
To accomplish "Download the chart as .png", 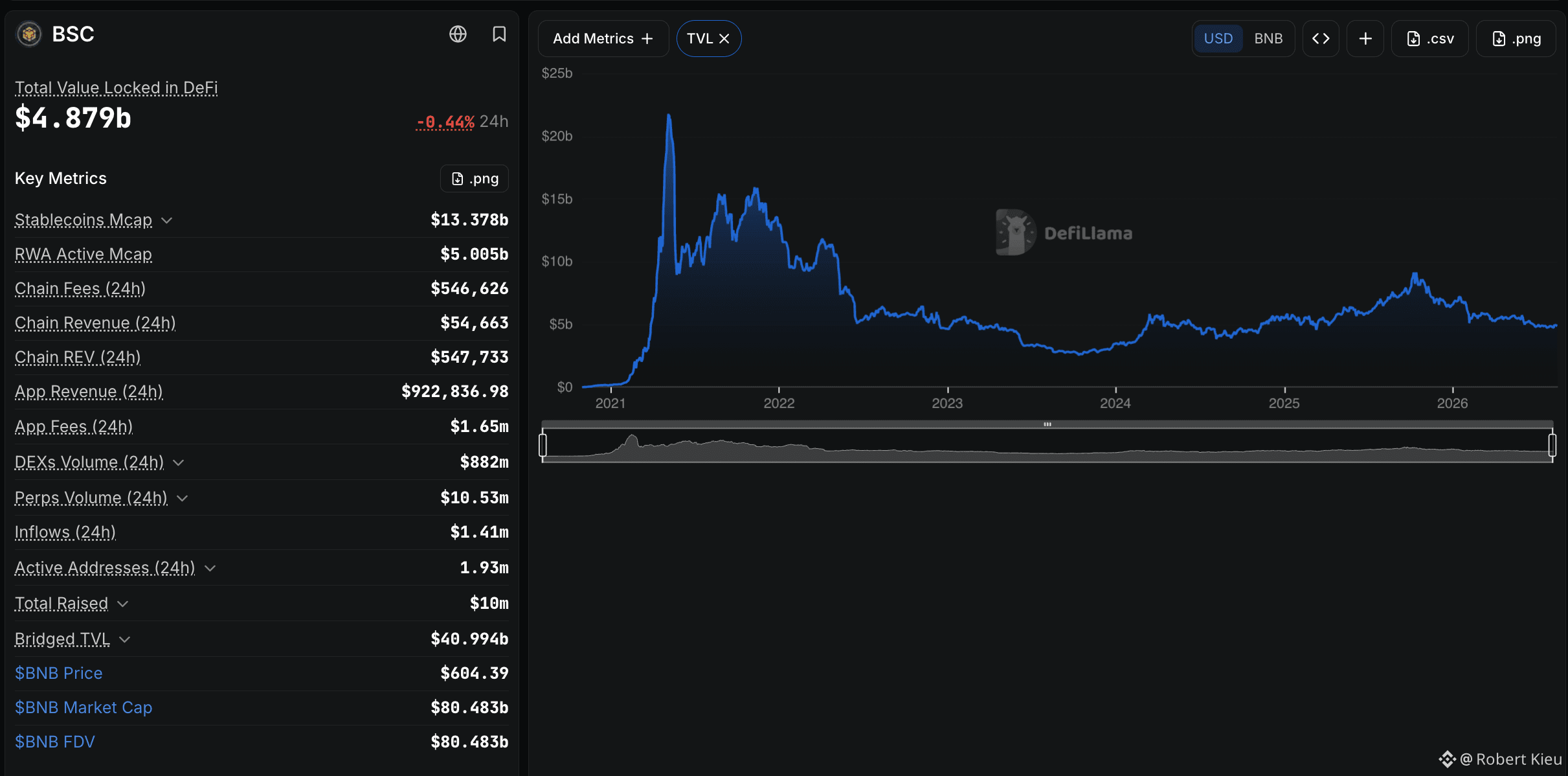I will [x=1516, y=39].
